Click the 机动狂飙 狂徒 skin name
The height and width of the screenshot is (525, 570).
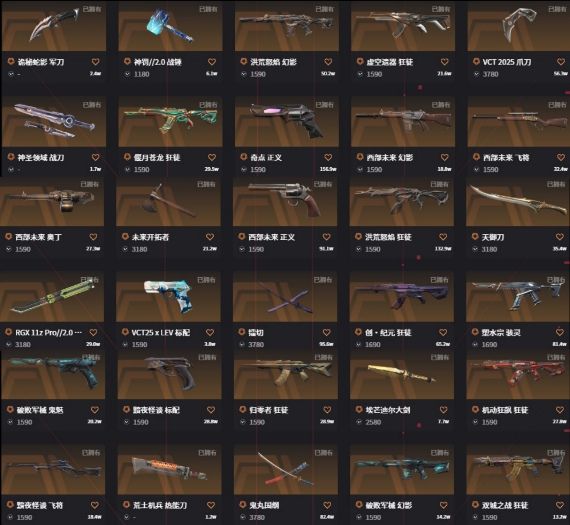pyautogui.click(x=505, y=410)
